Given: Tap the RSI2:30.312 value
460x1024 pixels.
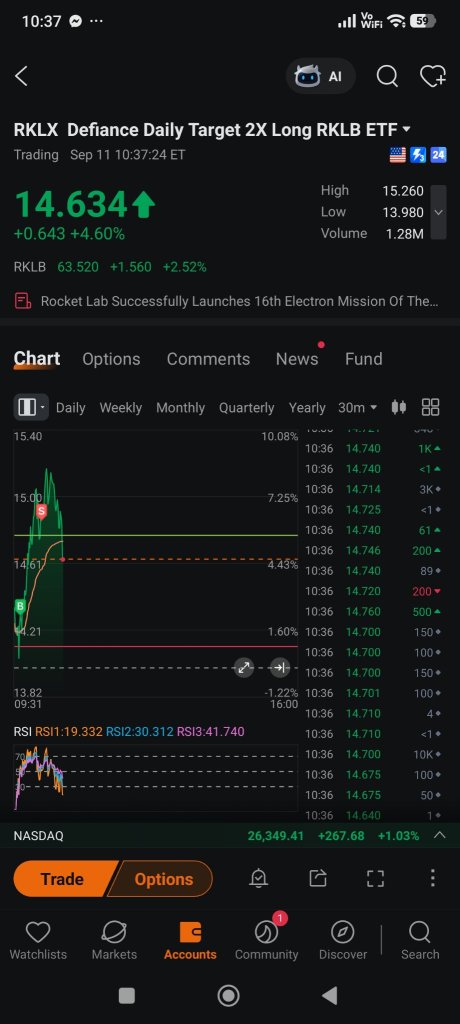Looking at the screenshot, I should 139,731.
